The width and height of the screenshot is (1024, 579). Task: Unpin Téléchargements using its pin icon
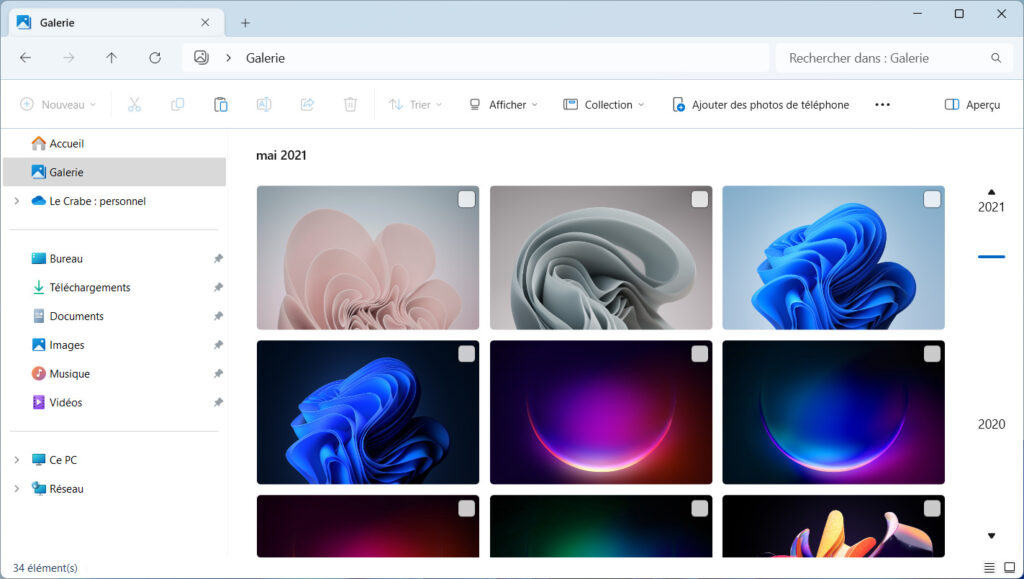tap(218, 287)
